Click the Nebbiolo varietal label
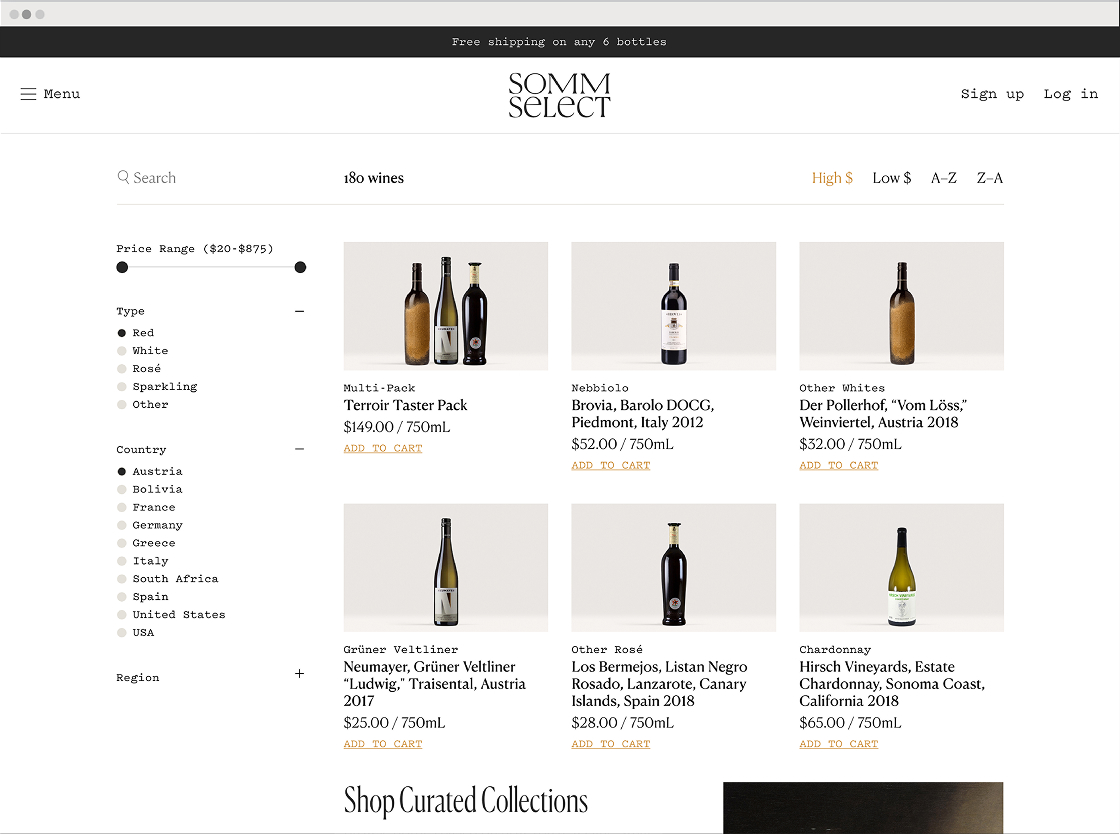The height and width of the screenshot is (834, 1120). [x=600, y=388]
